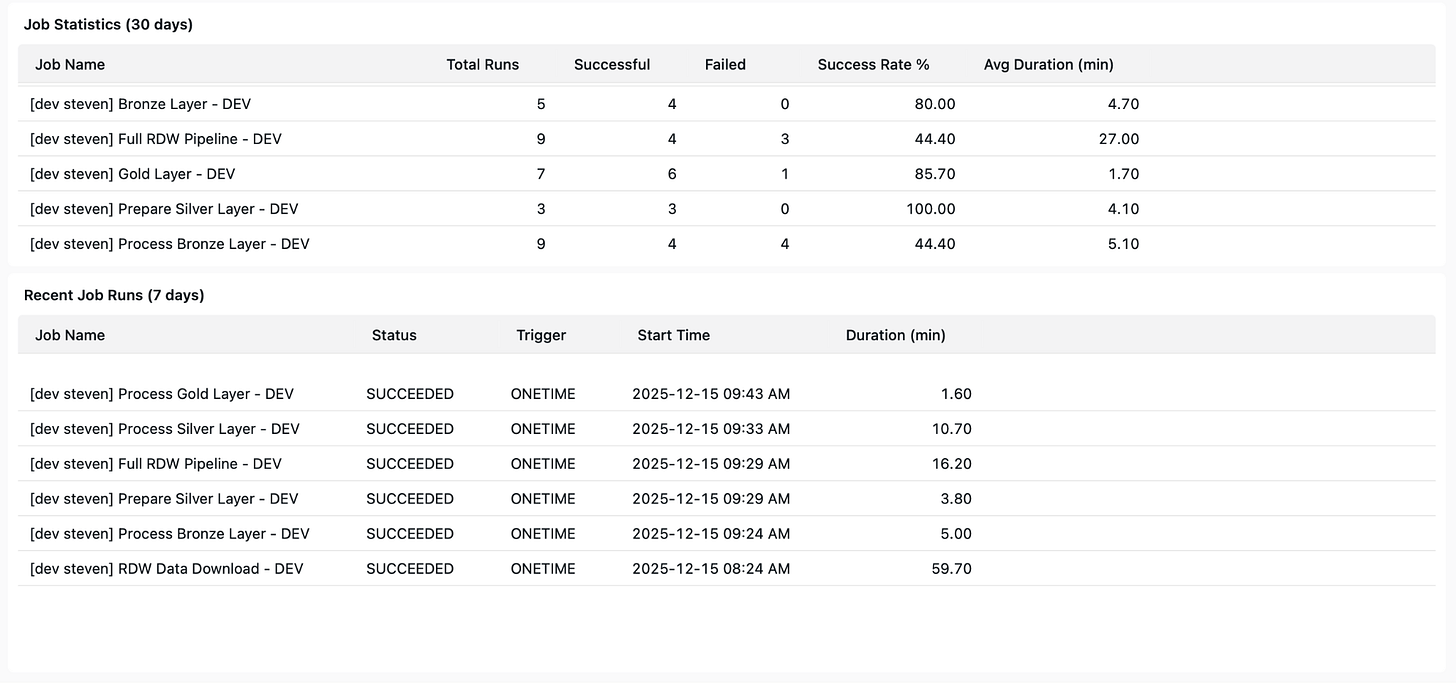The height and width of the screenshot is (683, 1456).
Task: Click start time 2025-12-15 09:24 AM
Action: click(711, 534)
